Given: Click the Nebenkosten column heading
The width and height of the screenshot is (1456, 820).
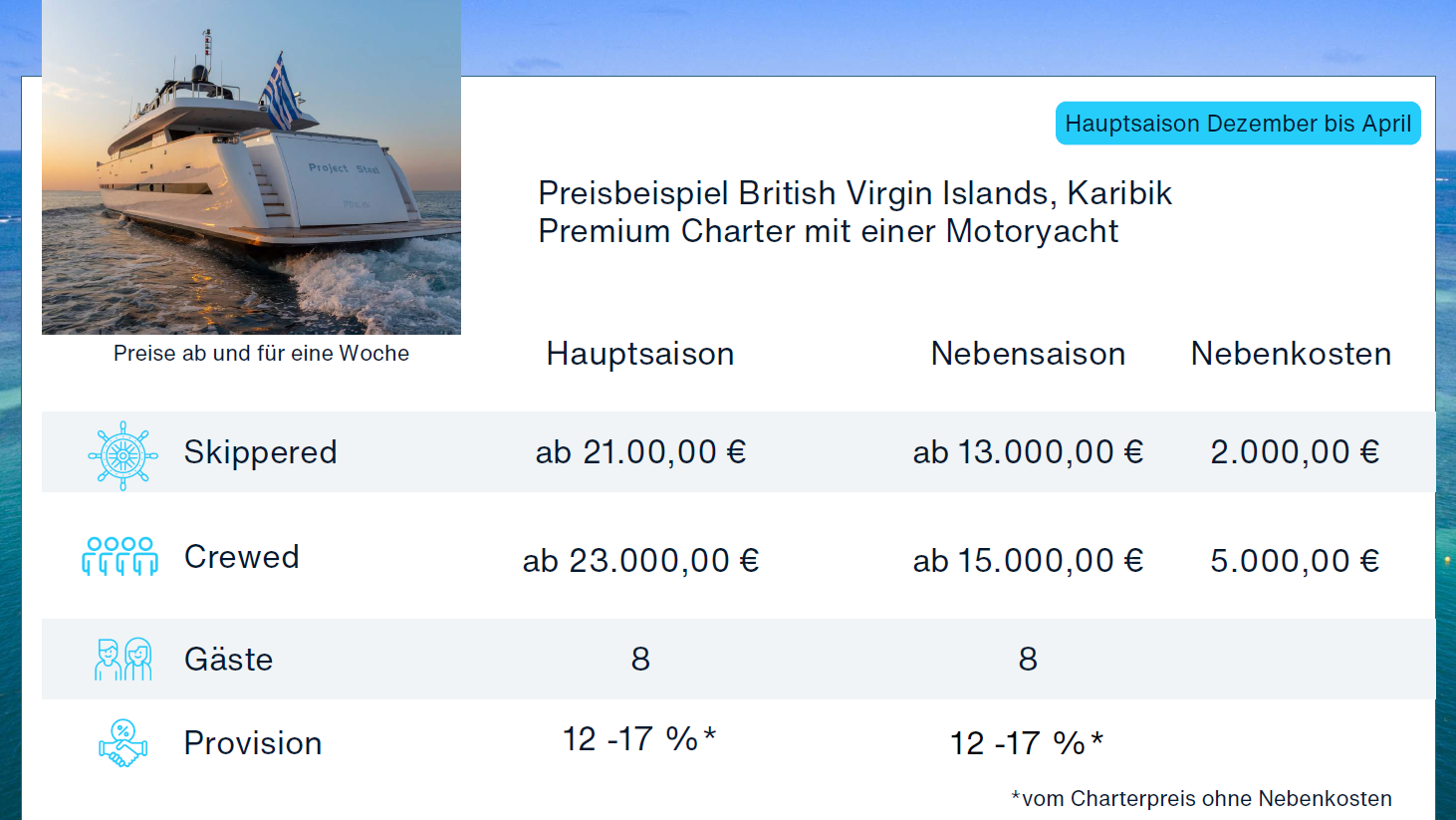Looking at the screenshot, I should 1291,354.
